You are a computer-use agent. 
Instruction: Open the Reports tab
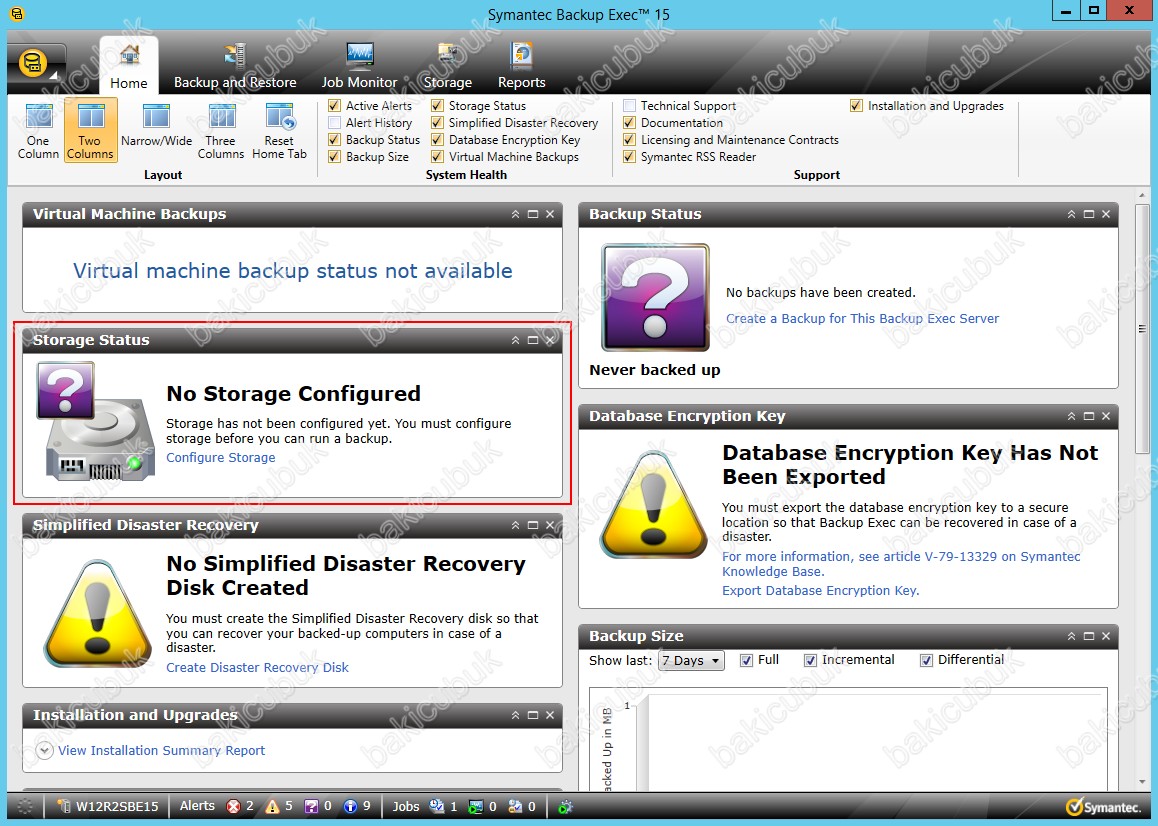point(521,65)
